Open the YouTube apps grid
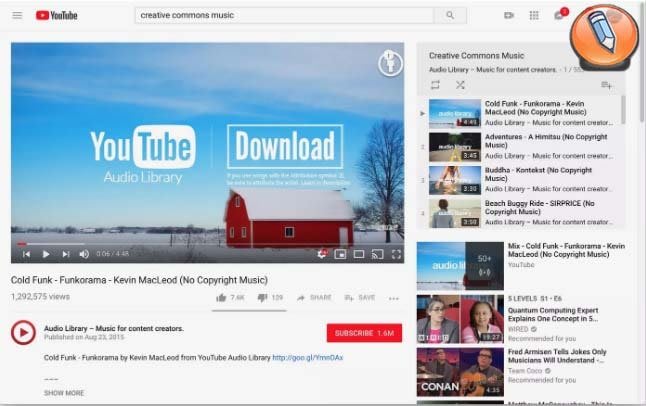Screen dimensions: 646x406 [534, 15]
